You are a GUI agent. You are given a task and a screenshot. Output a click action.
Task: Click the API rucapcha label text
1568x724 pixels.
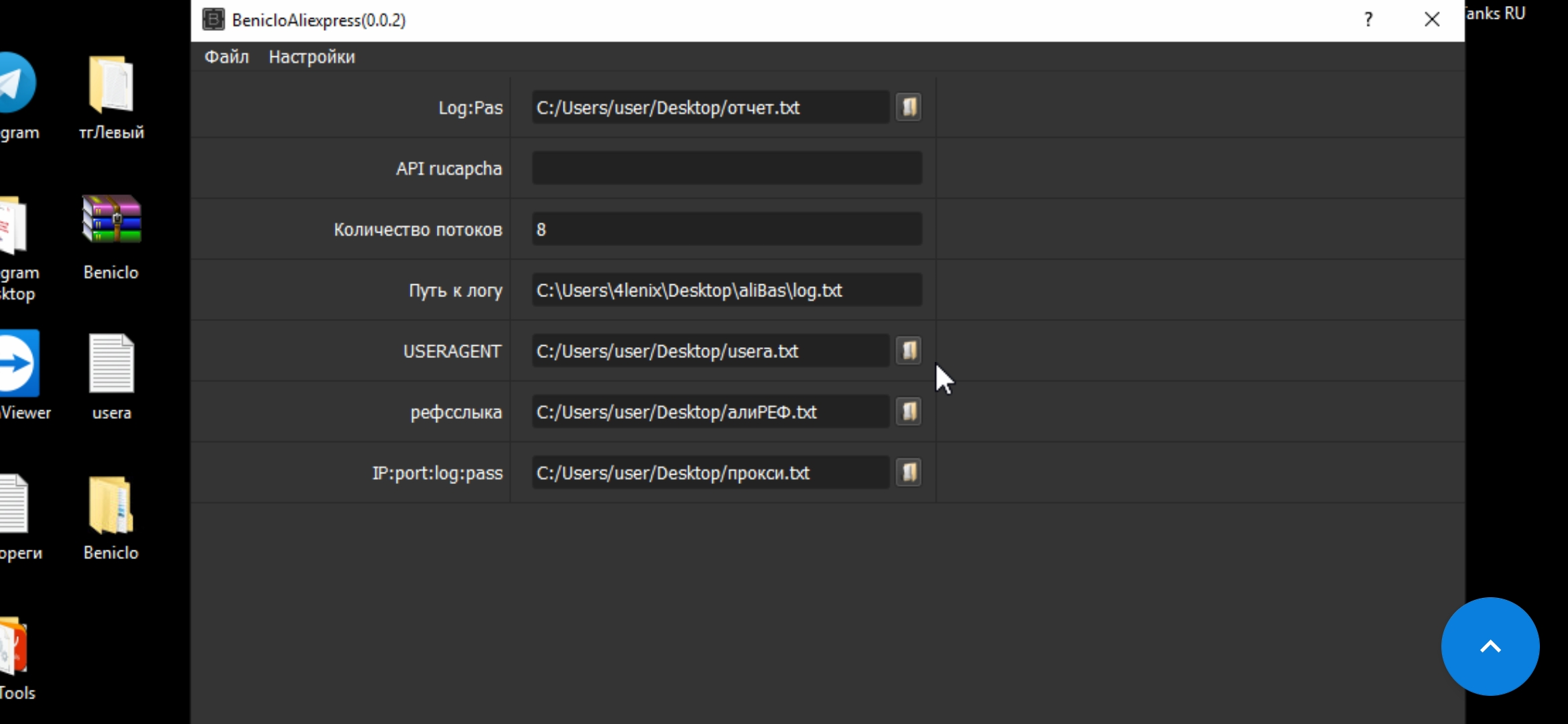[449, 169]
